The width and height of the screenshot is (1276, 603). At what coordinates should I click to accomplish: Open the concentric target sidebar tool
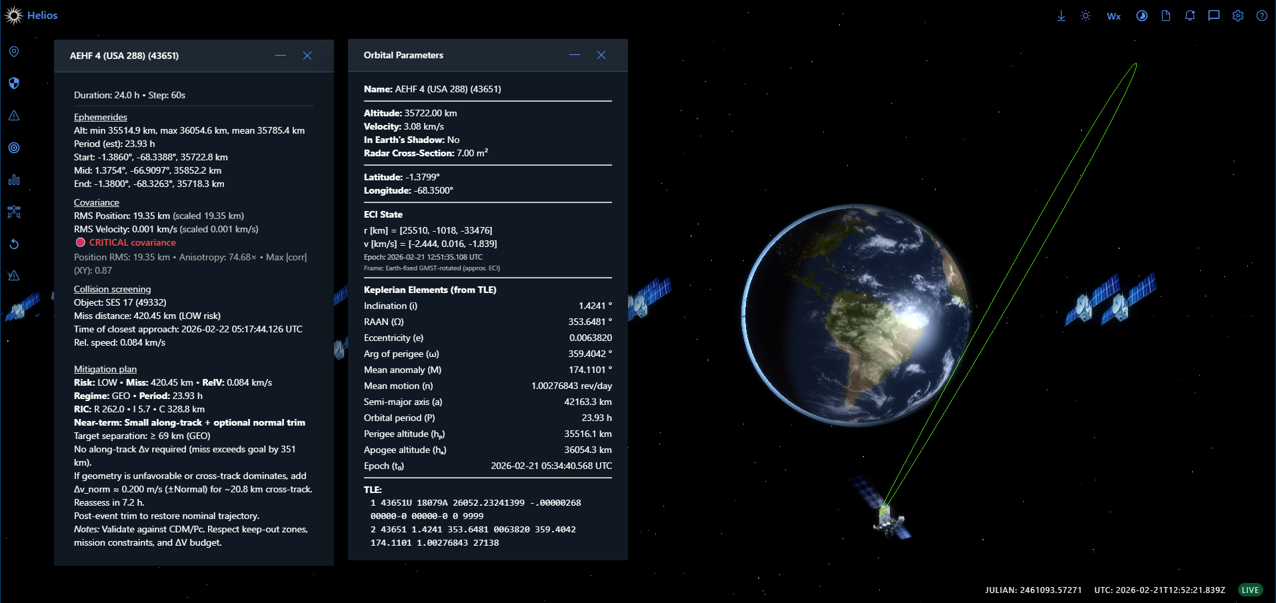click(x=14, y=147)
